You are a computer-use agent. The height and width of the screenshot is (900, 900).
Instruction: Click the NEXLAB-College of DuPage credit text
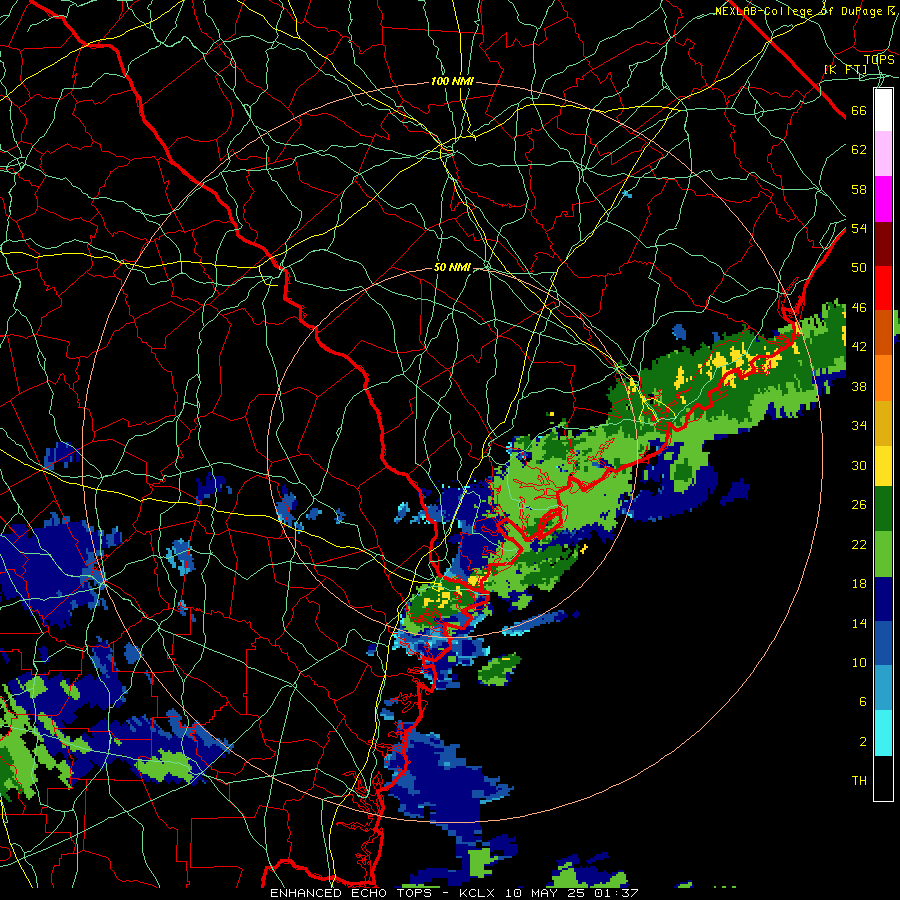tap(806, 11)
